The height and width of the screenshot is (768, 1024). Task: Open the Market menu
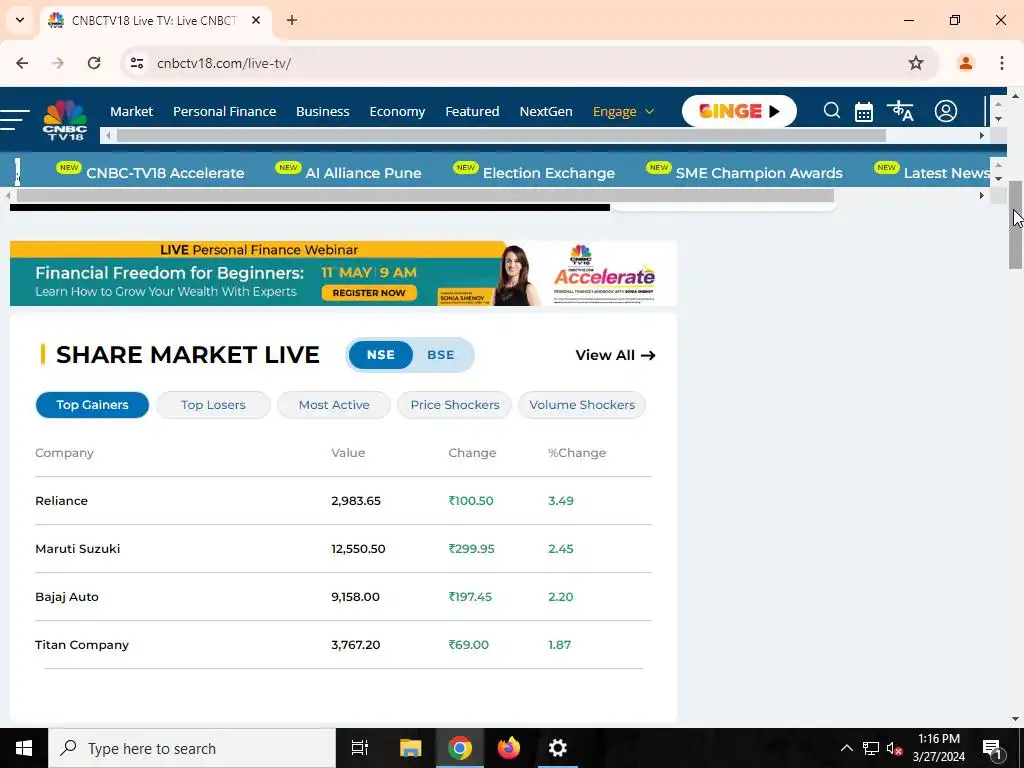(131, 112)
